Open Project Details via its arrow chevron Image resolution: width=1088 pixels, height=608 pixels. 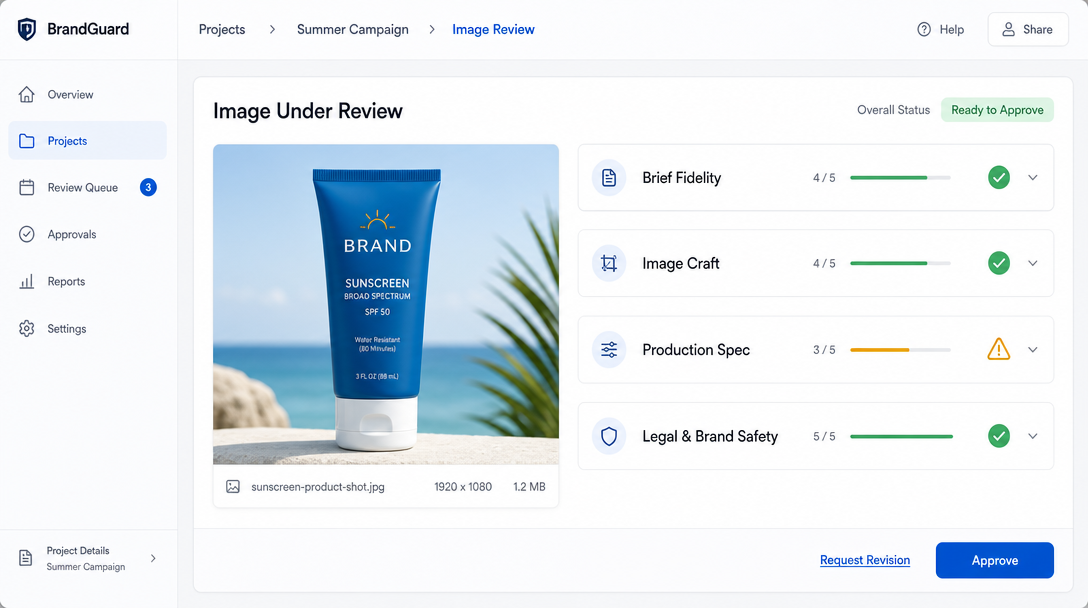pyautogui.click(x=153, y=558)
